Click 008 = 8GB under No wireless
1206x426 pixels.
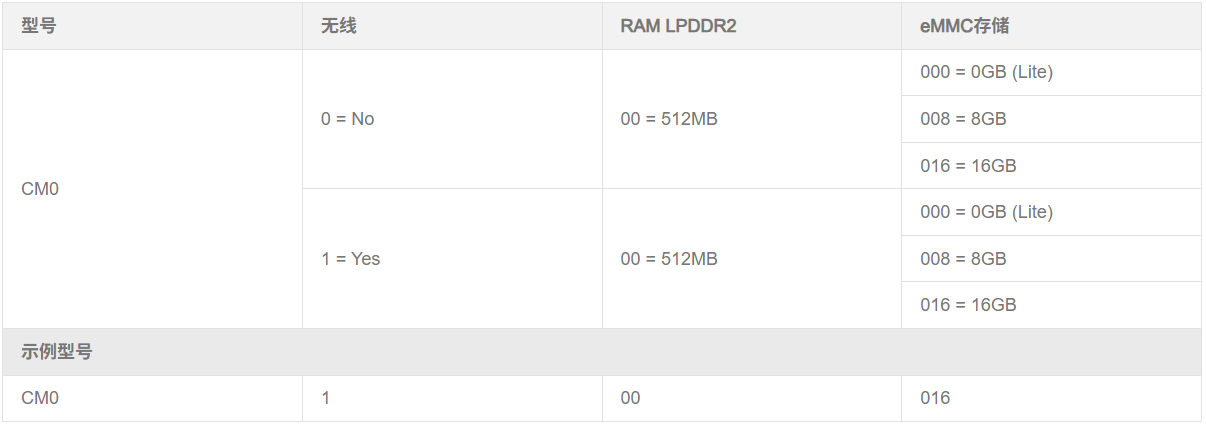[963, 119]
